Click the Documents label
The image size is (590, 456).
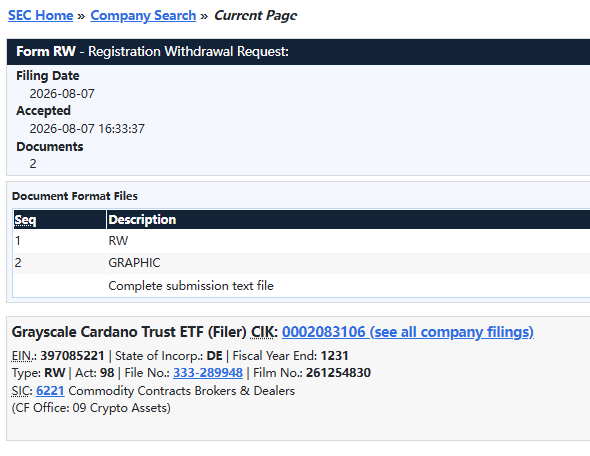(50, 147)
